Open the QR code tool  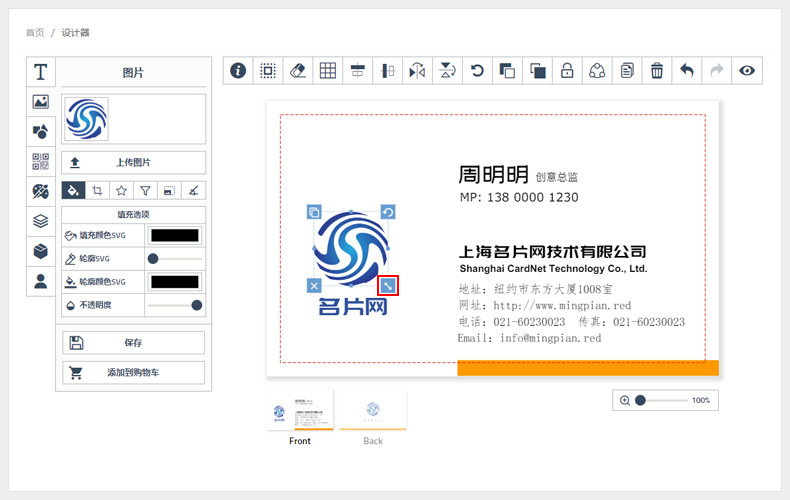coord(41,161)
